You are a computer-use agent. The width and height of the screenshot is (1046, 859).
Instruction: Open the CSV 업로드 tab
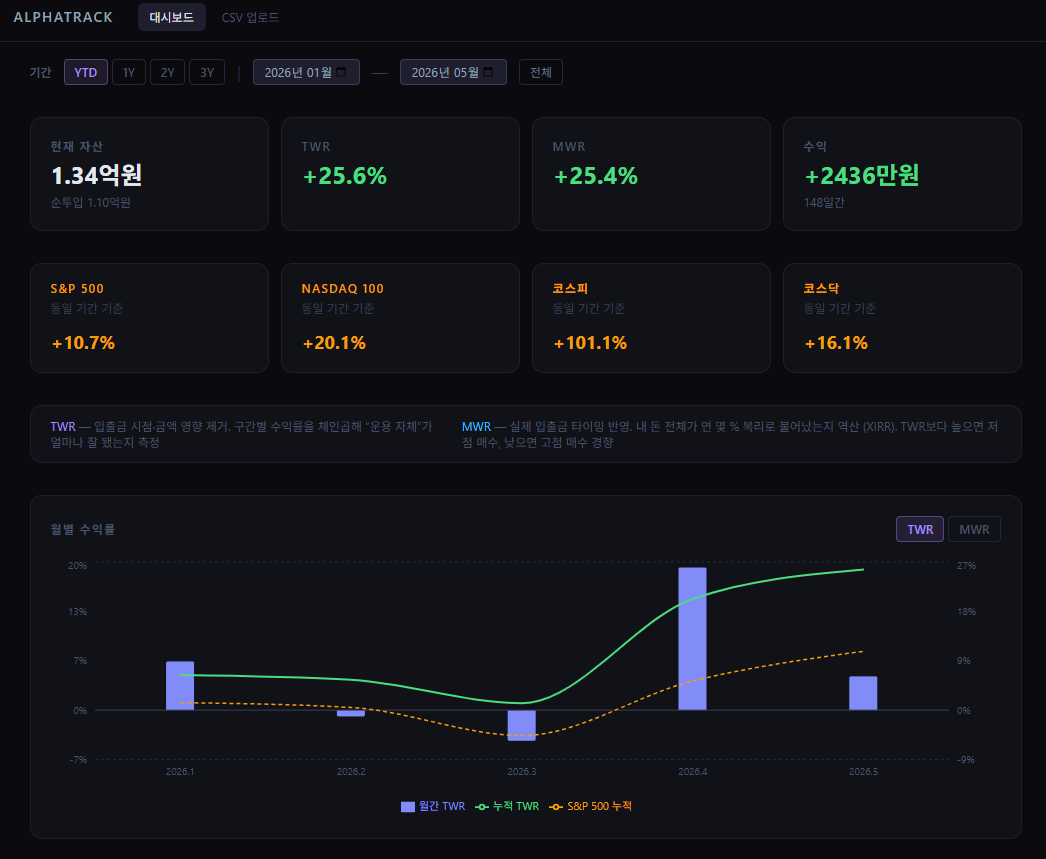coord(250,17)
